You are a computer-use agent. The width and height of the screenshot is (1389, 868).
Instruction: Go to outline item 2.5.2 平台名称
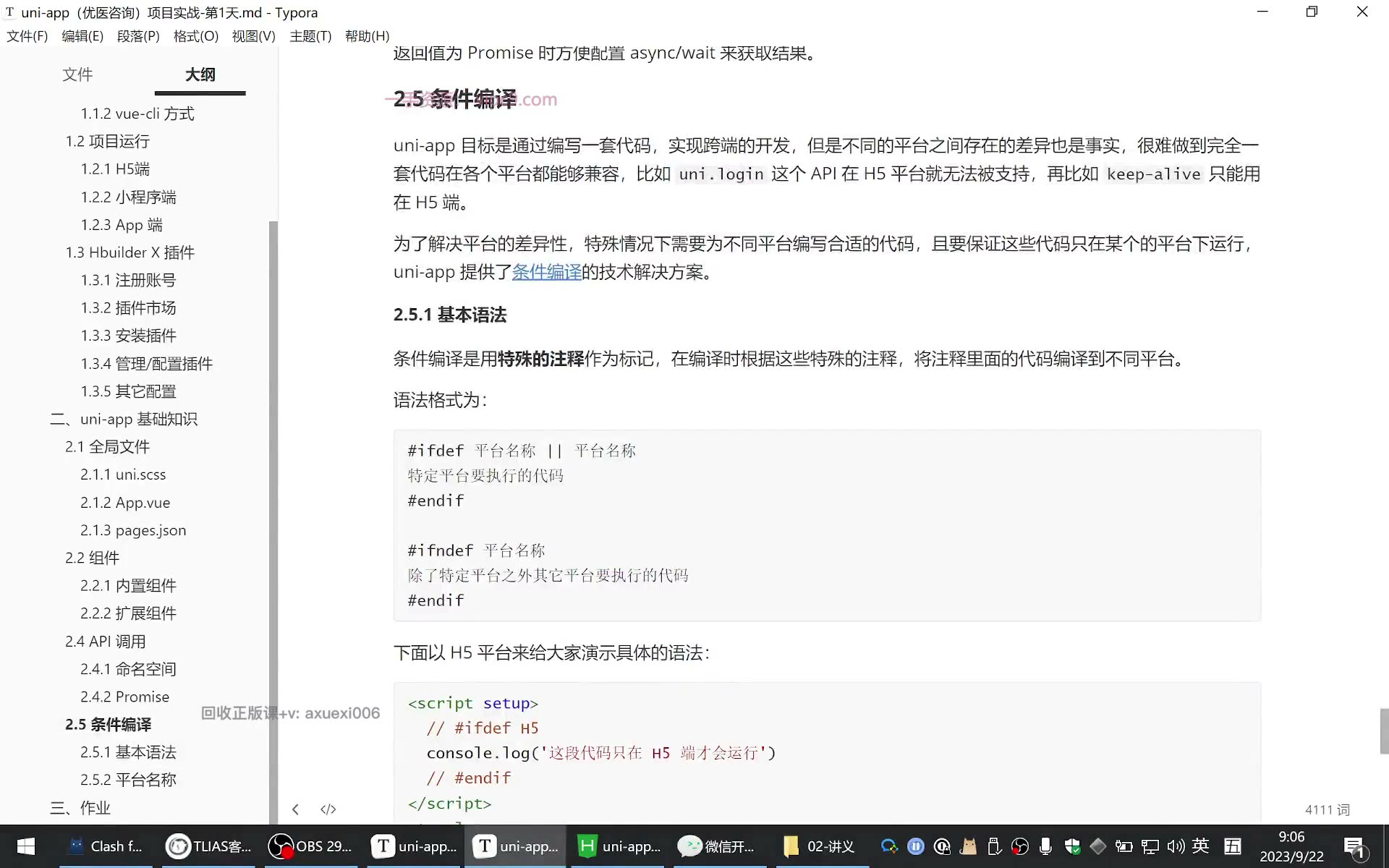(128, 780)
